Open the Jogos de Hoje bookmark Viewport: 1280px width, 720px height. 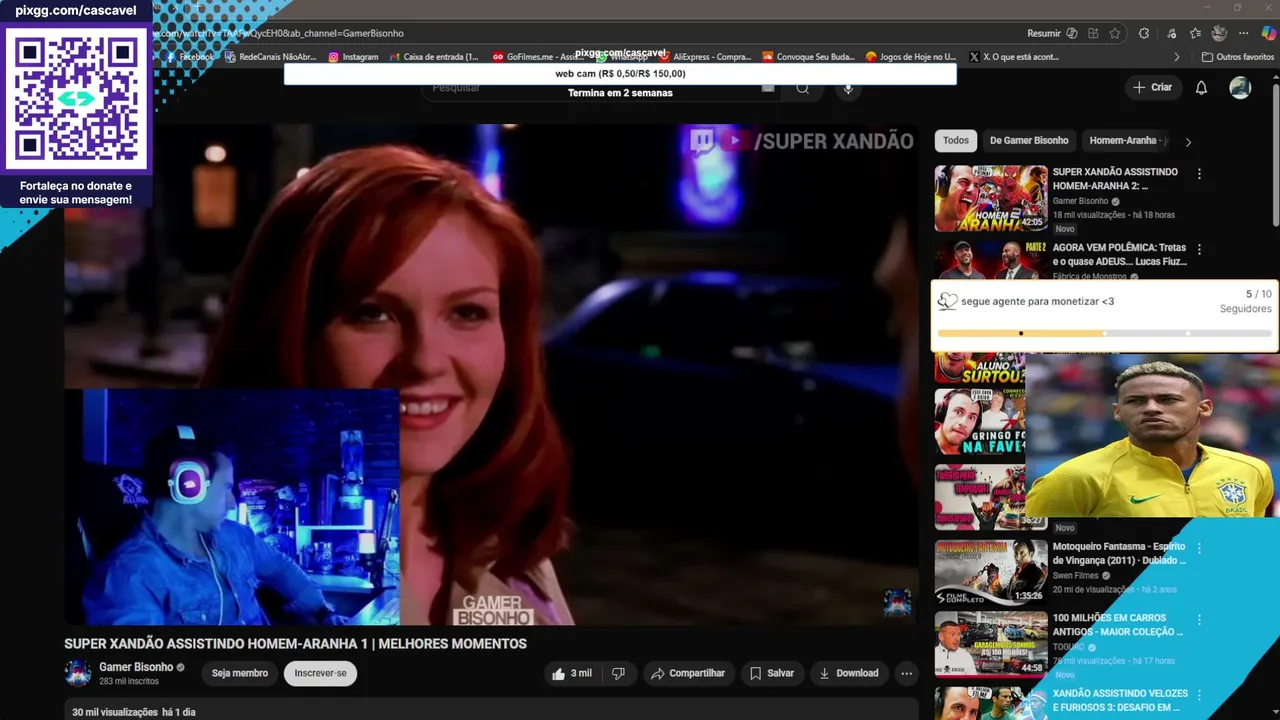912,57
